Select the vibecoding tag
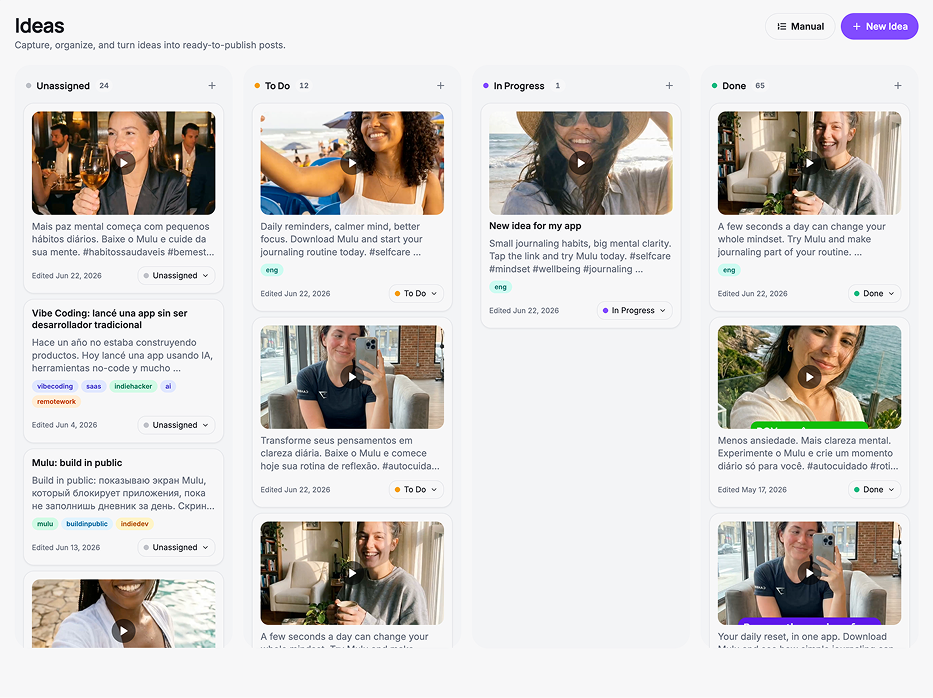Viewport: 933px width, 698px height. click(55, 386)
